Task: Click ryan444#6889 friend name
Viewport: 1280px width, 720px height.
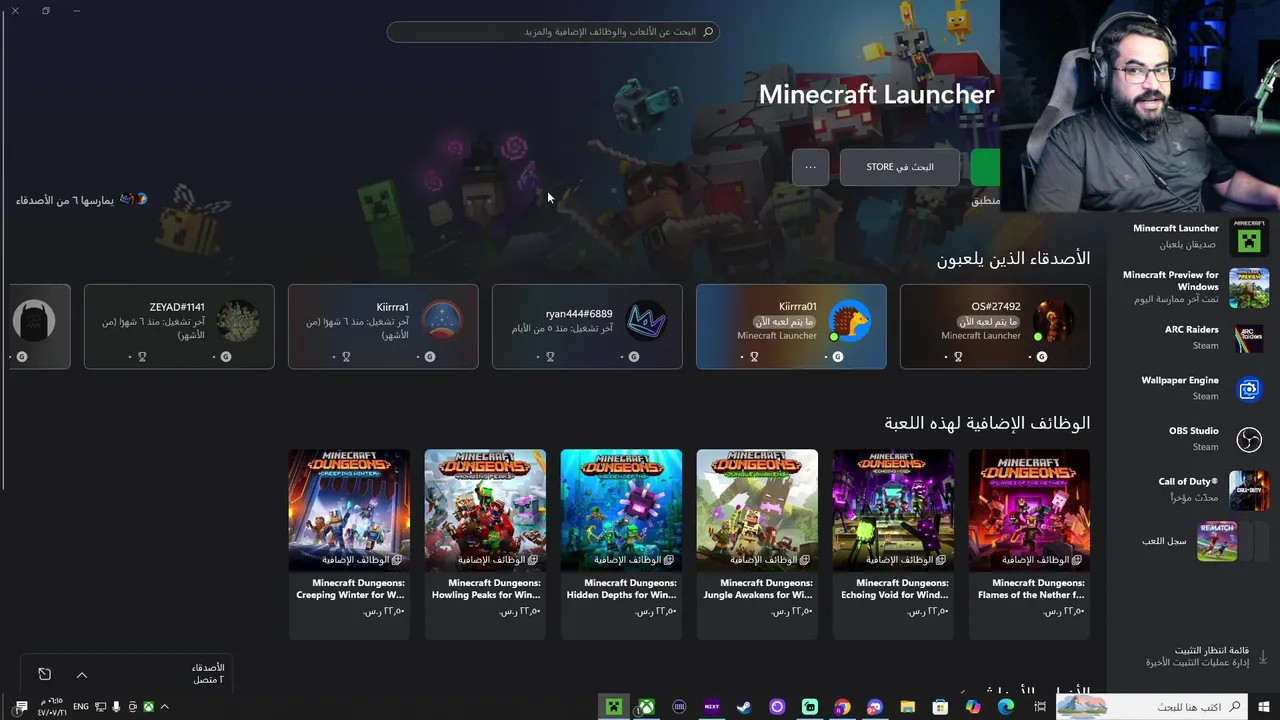Action: click(579, 314)
